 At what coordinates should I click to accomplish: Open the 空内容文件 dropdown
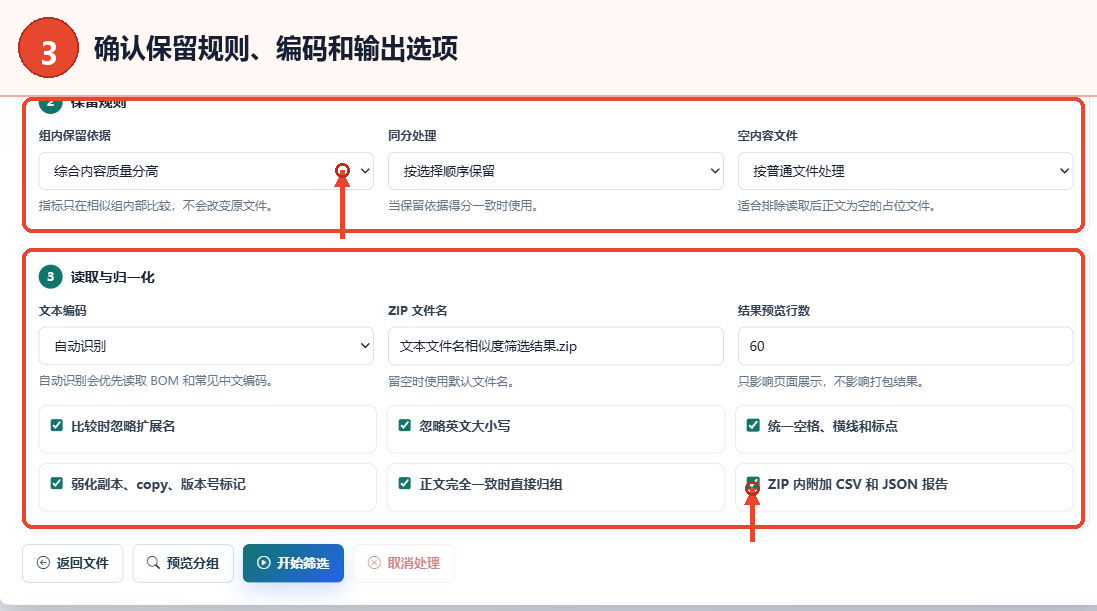905,171
